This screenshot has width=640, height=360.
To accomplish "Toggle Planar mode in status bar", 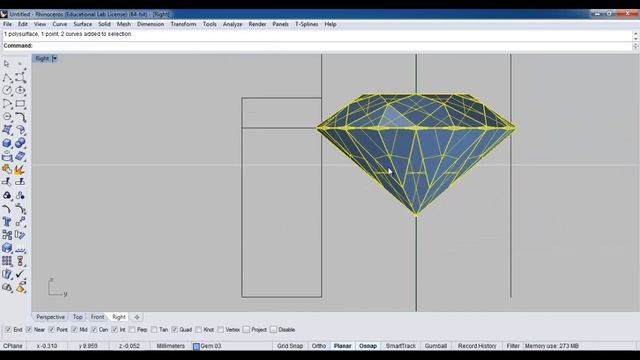I will point(342,346).
